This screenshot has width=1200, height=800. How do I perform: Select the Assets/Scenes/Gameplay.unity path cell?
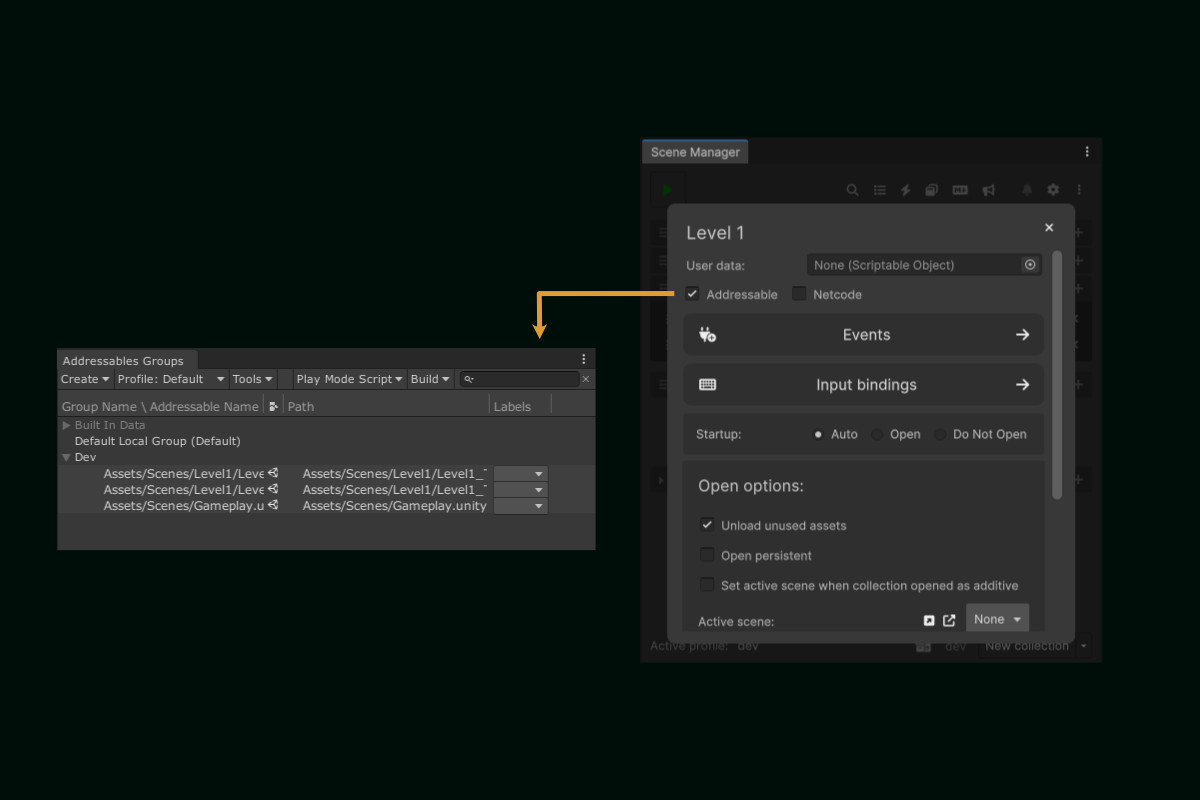point(394,506)
